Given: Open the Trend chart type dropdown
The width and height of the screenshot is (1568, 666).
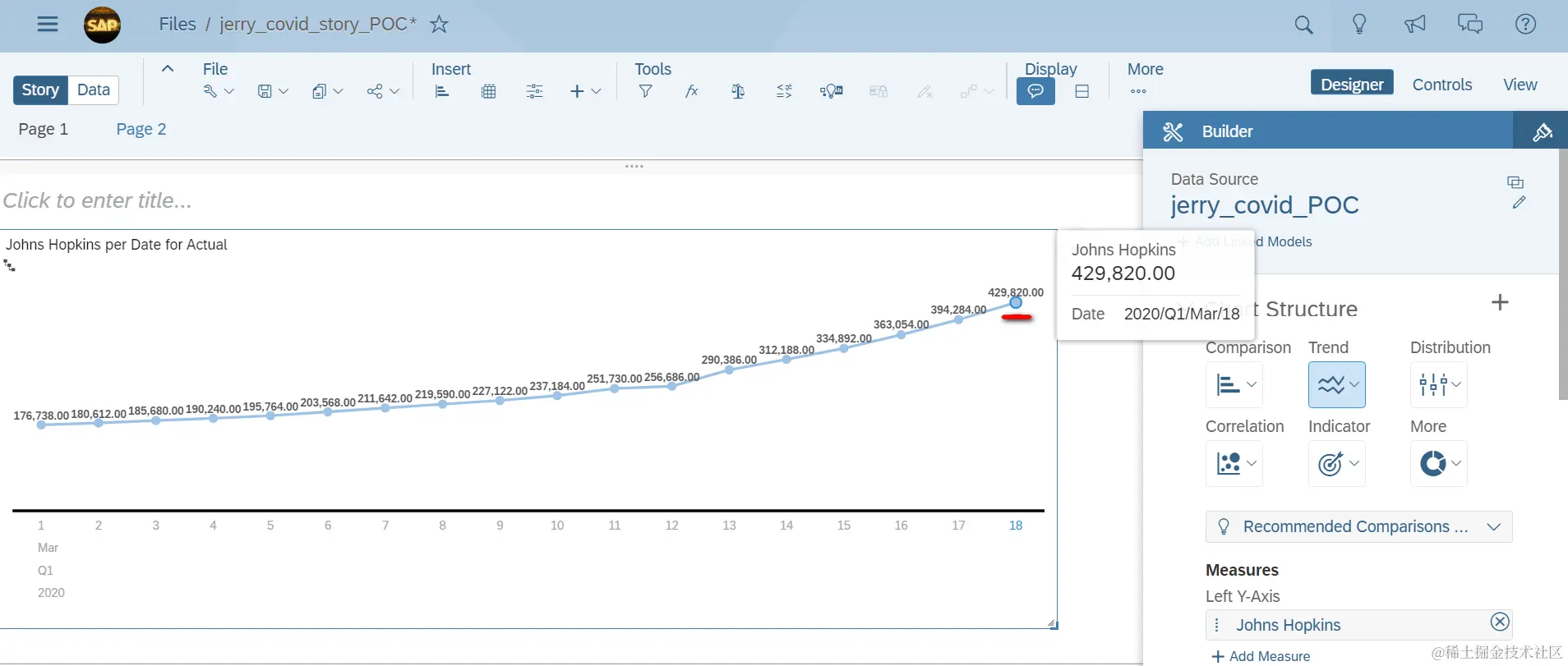Looking at the screenshot, I should click(x=1337, y=384).
